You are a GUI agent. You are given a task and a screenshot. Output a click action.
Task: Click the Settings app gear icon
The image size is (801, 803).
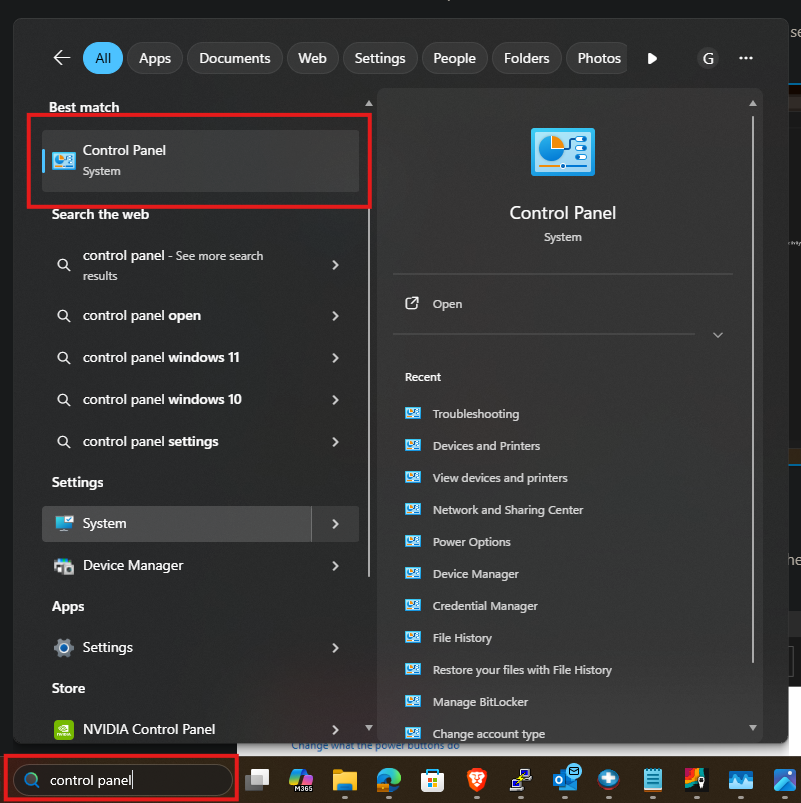(64, 648)
